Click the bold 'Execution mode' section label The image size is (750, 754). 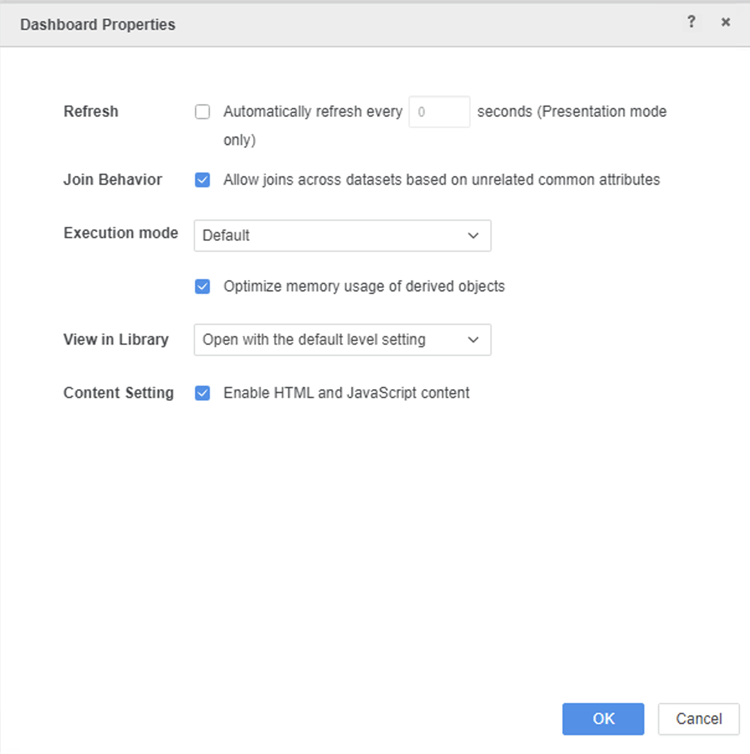click(x=121, y=233)
